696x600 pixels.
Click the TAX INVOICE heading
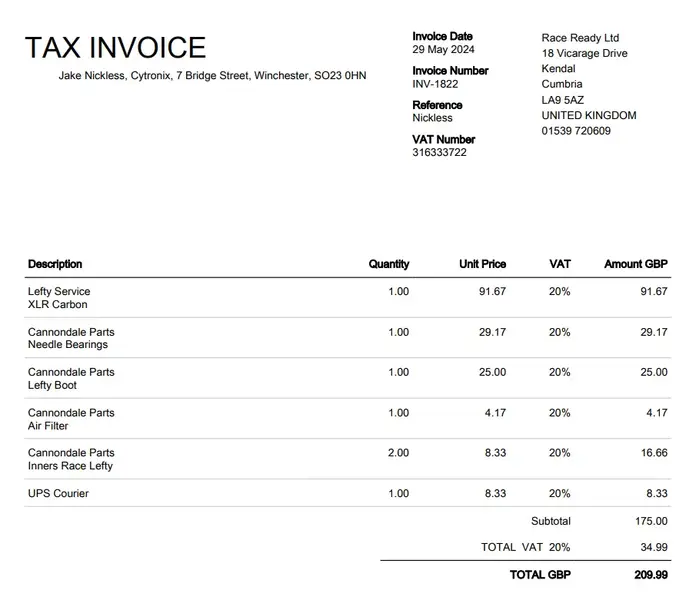point(115,47)
